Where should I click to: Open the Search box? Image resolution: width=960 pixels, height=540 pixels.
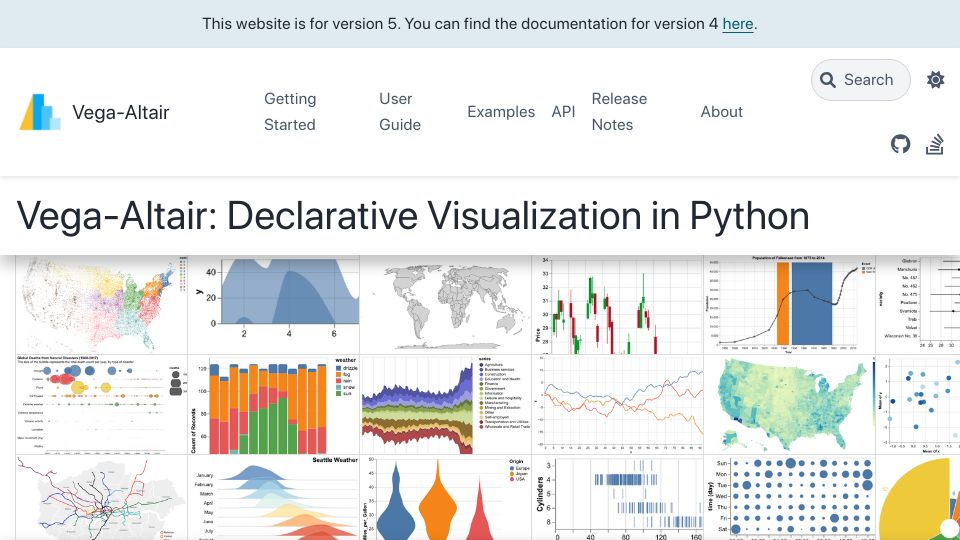[860, 80]
